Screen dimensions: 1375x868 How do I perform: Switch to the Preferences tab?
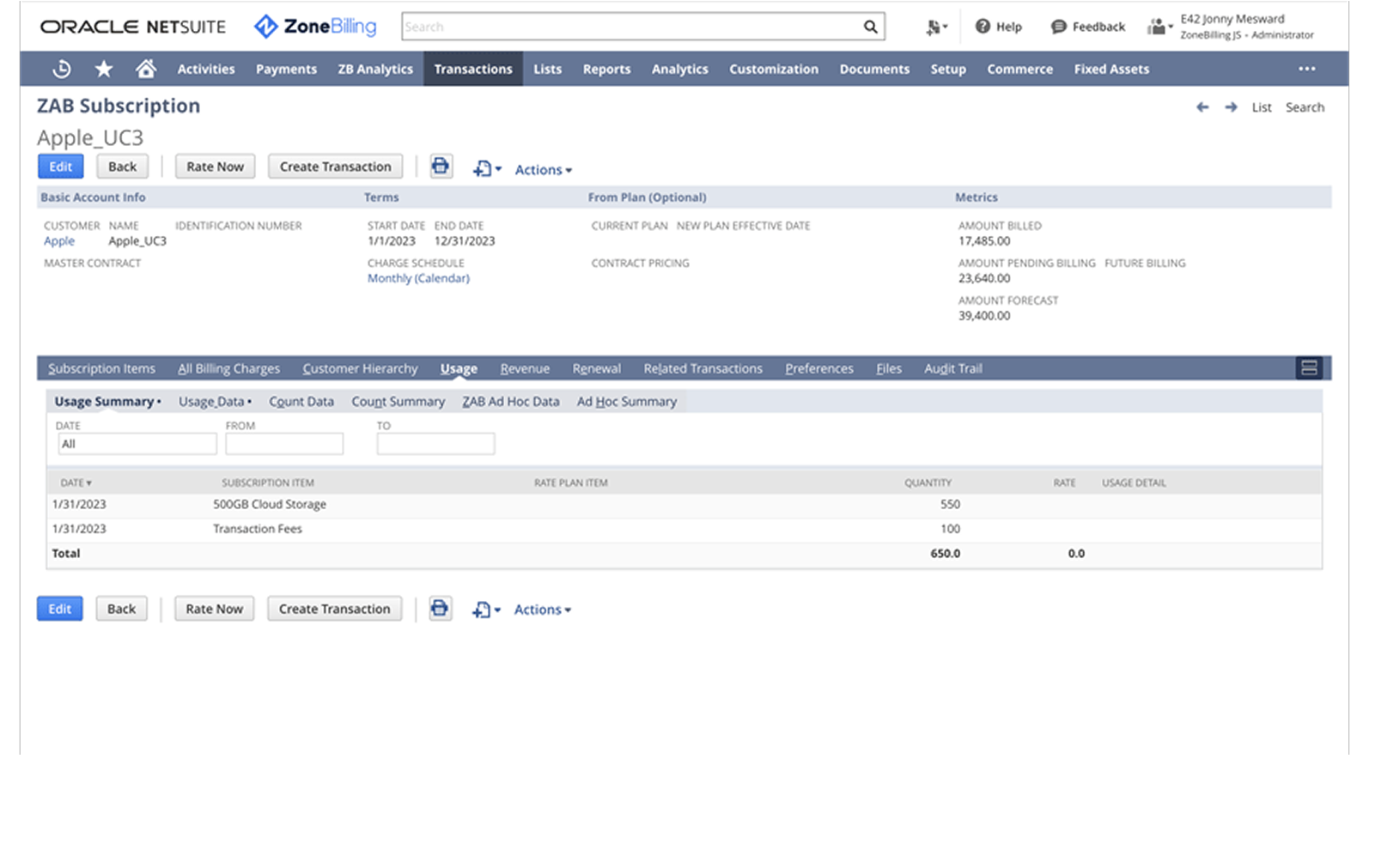(x=819, y=368)
